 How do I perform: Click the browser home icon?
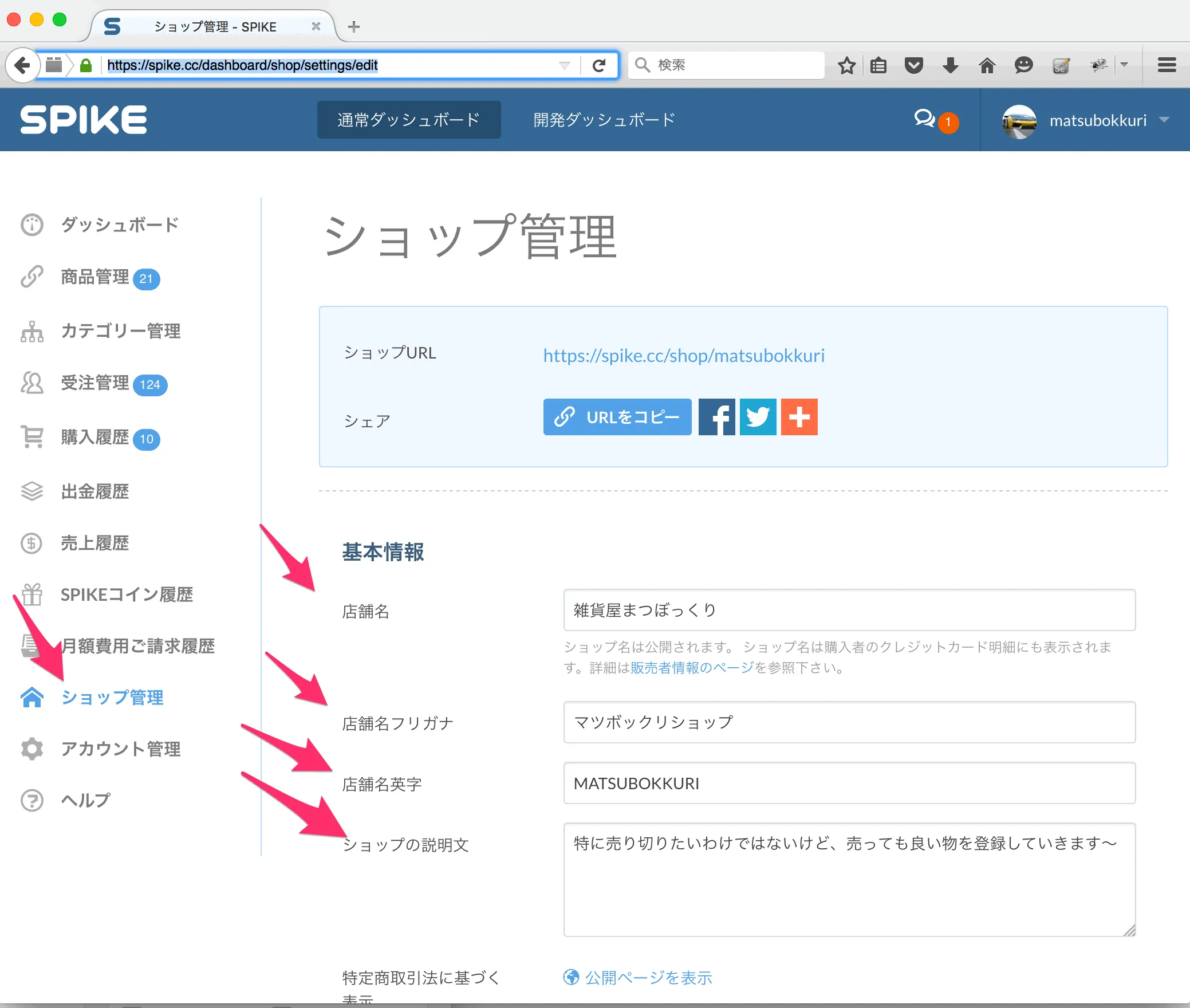pos(987,65)
